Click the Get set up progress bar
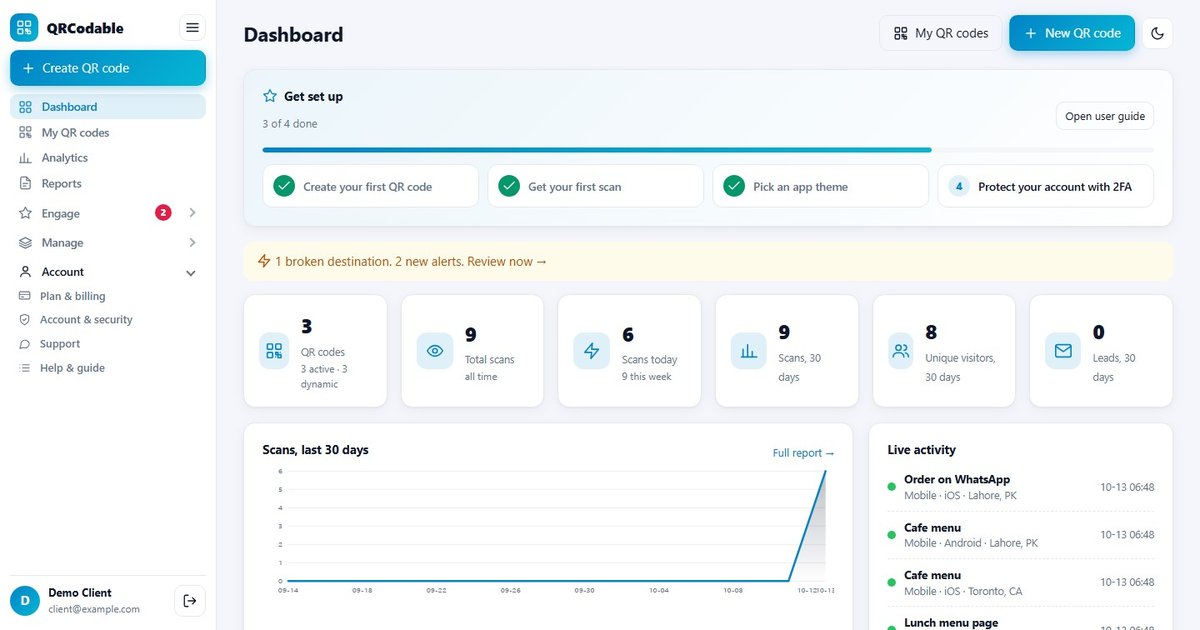This screenshot has width=1200, height=630. click(708, 150)
